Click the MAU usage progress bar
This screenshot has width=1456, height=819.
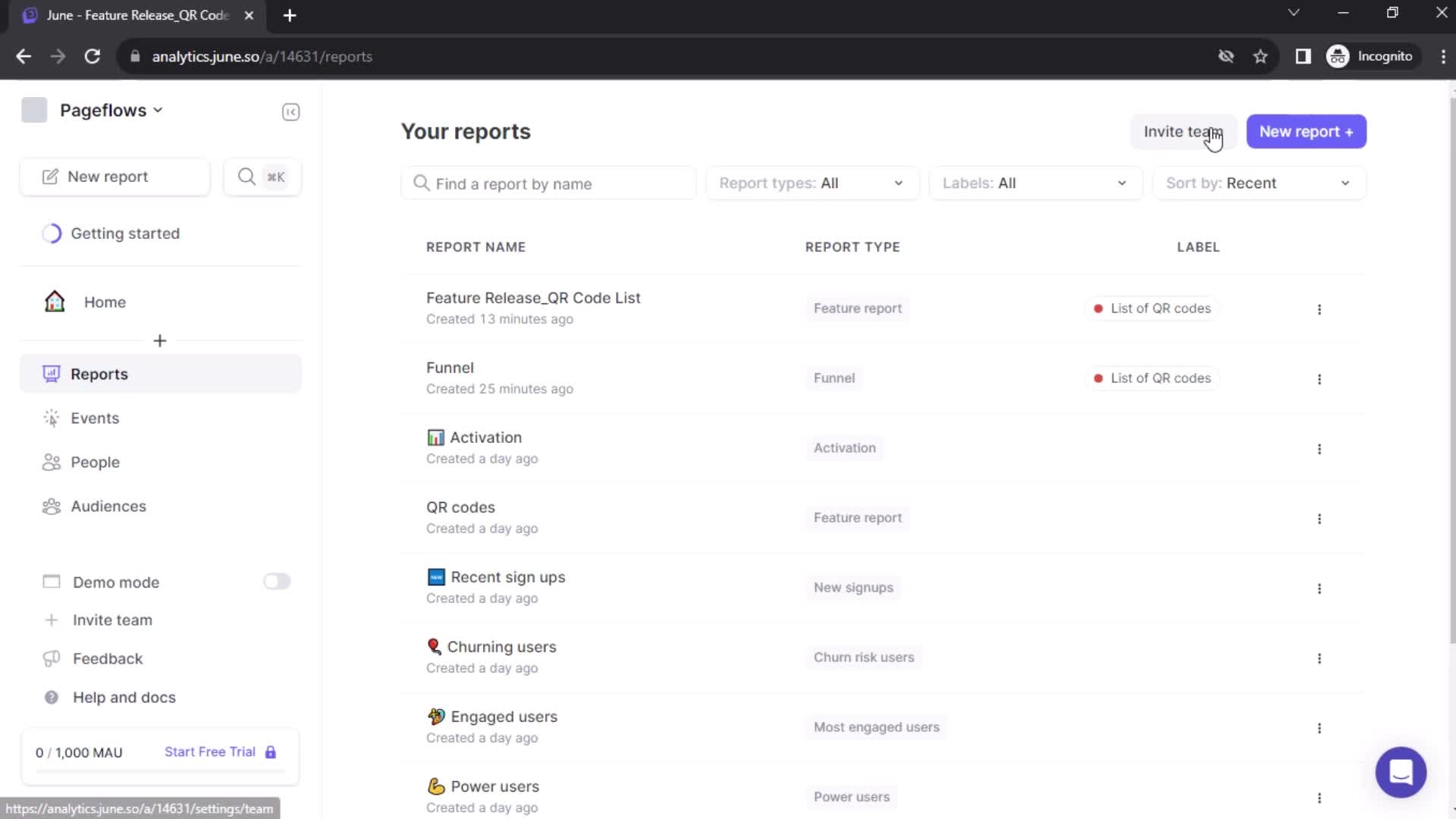160,771
